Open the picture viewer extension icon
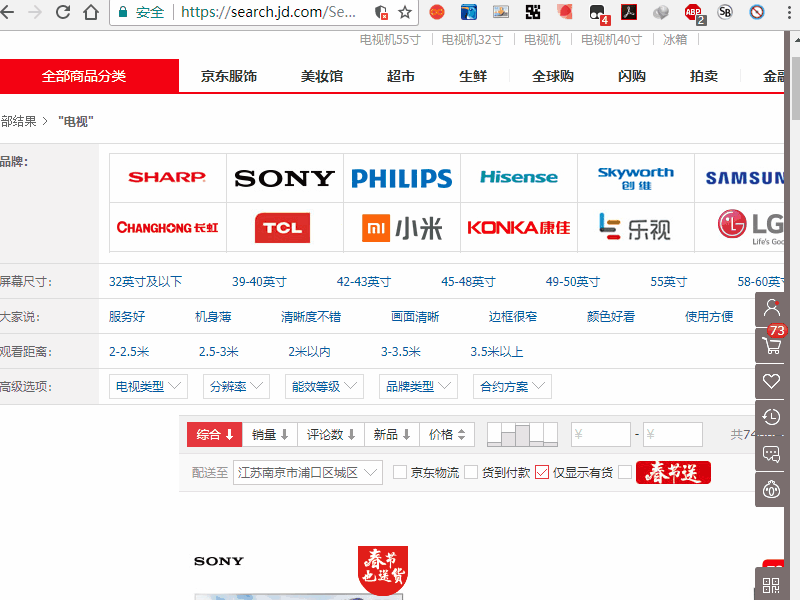The height and width of the screenshot is (600, 800). (x=501, y=12)
